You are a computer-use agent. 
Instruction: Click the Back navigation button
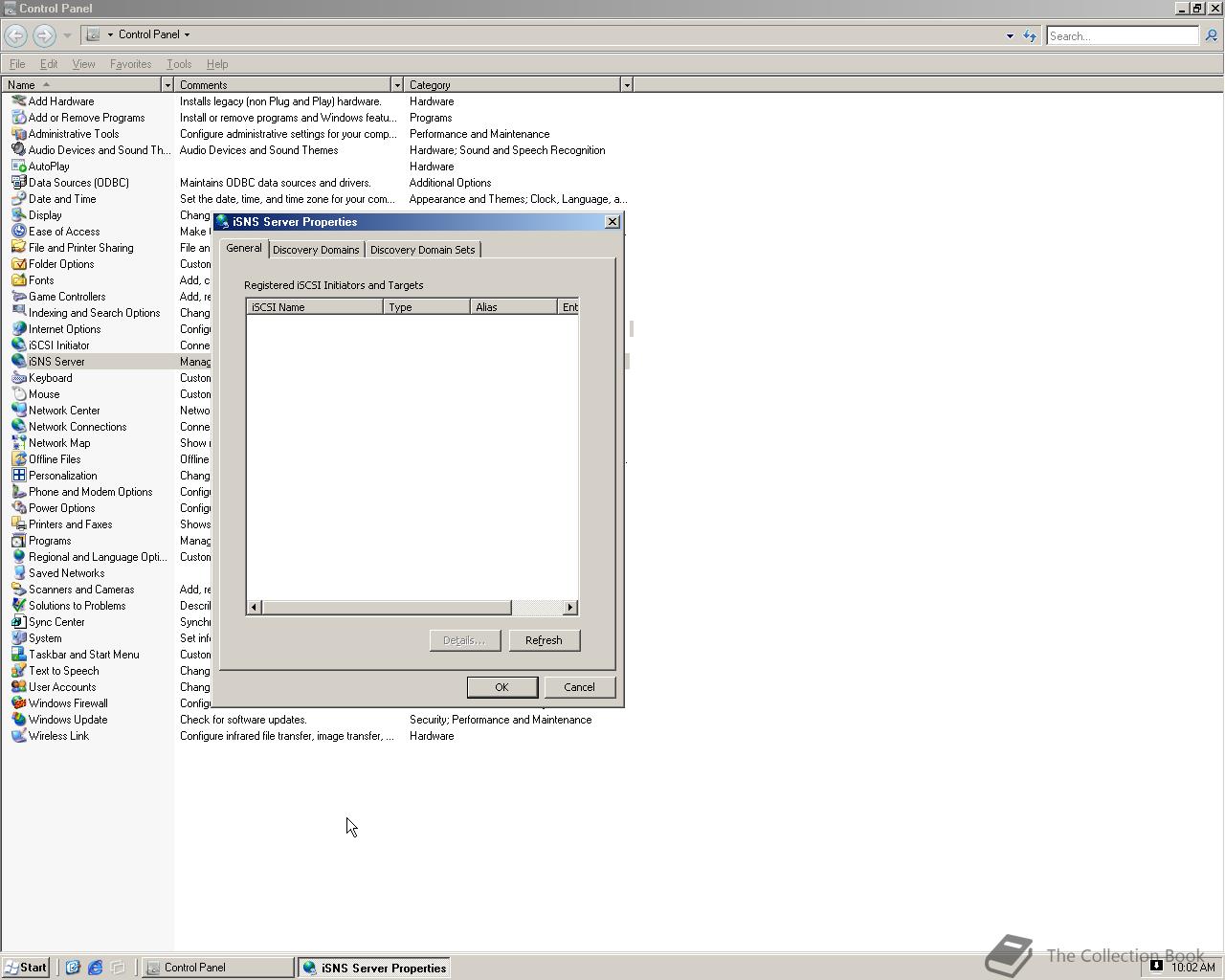click(15, 35)
